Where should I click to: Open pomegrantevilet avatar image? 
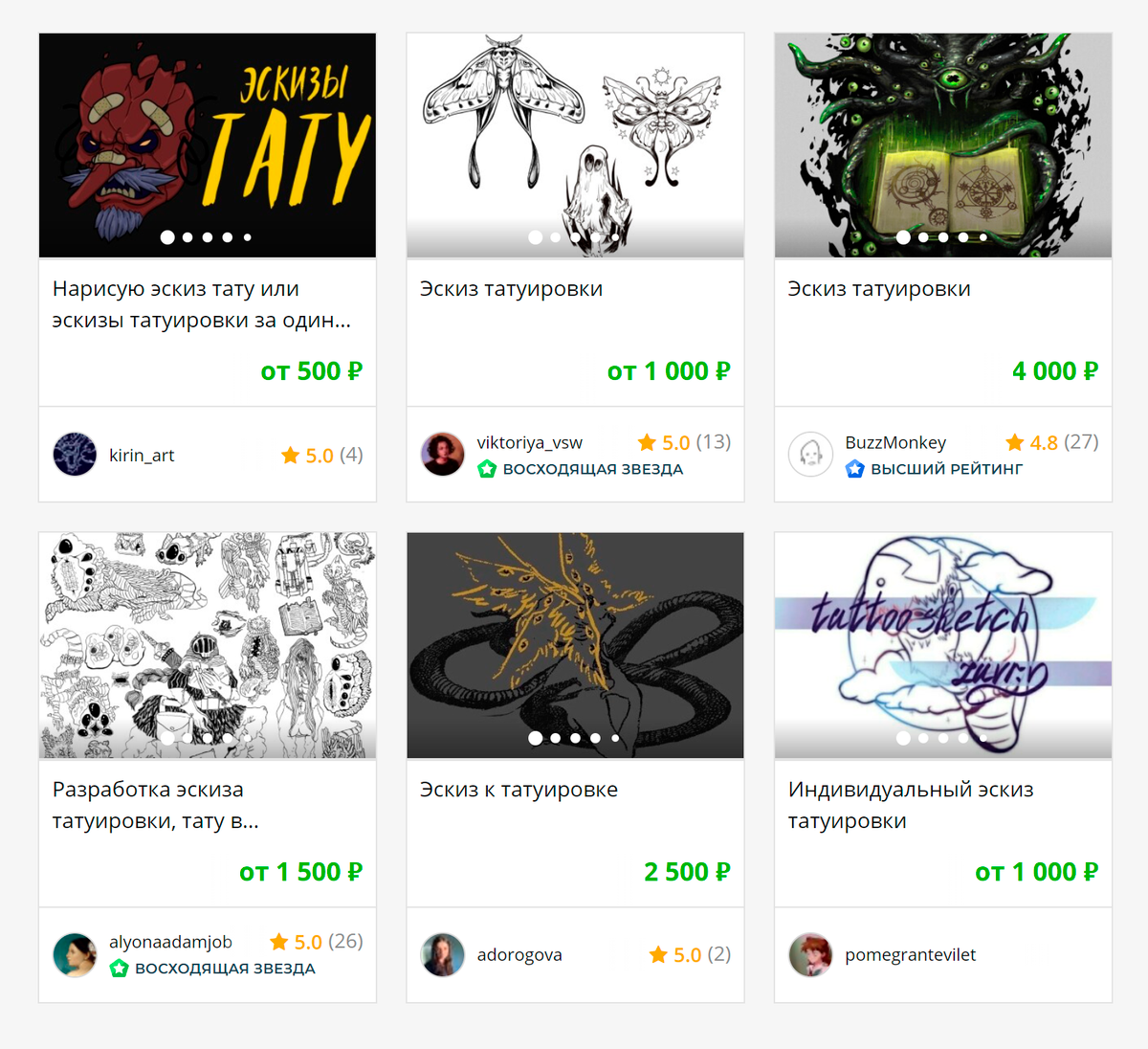point(810,954)
